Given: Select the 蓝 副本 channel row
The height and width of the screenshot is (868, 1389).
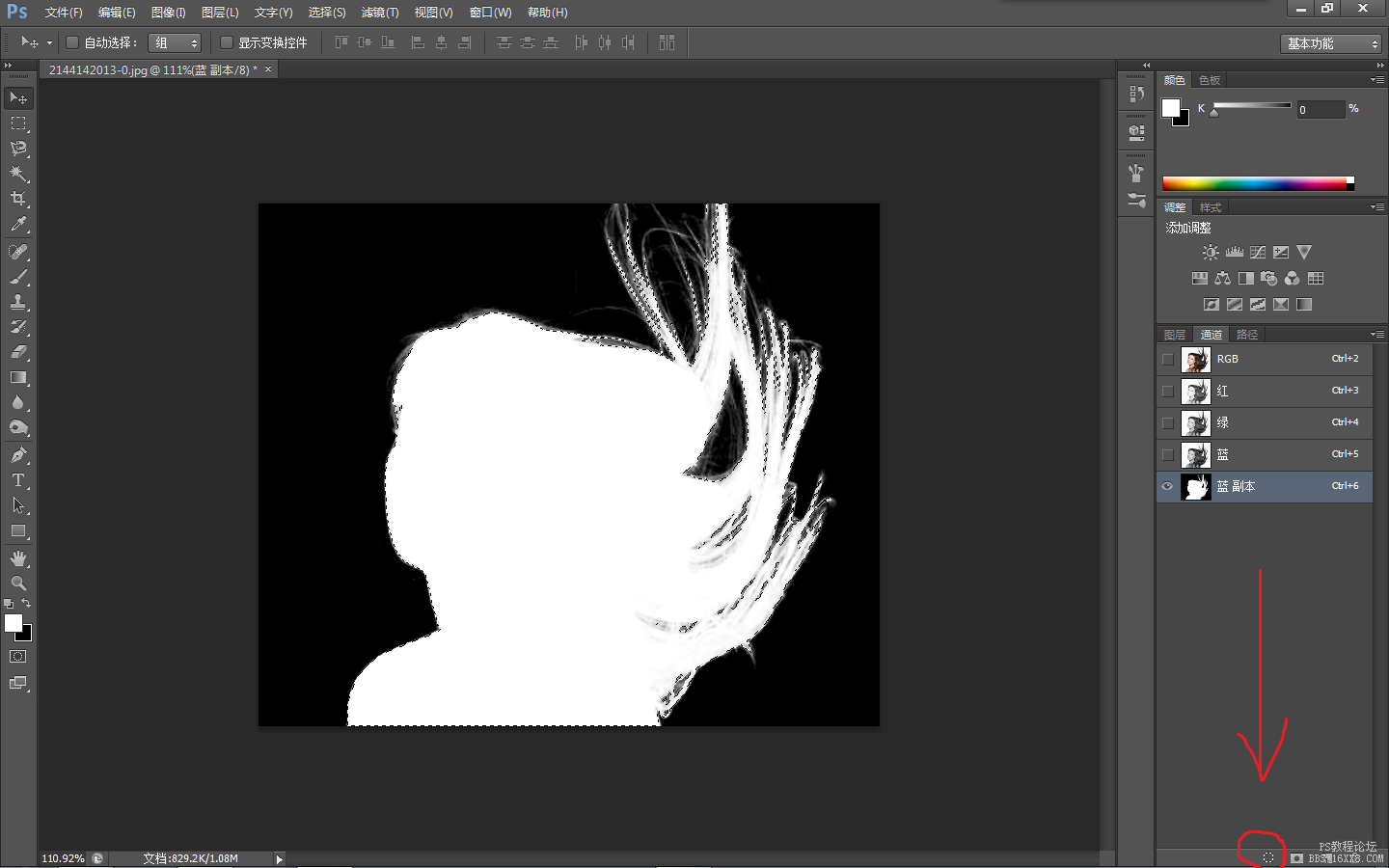Looking at the screenshot, I should coord(1264,487).
